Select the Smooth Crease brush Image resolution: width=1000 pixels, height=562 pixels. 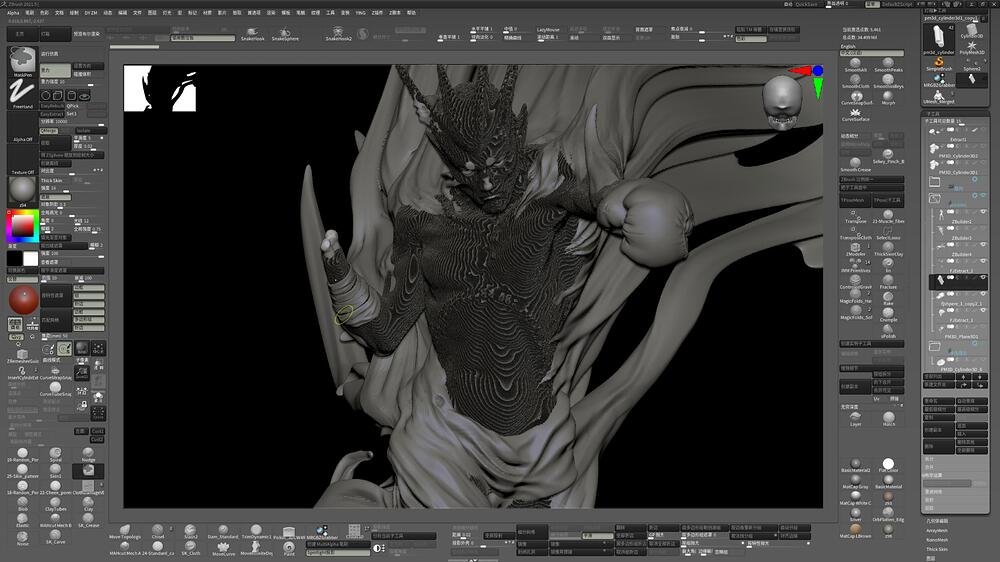click(855, 165)
